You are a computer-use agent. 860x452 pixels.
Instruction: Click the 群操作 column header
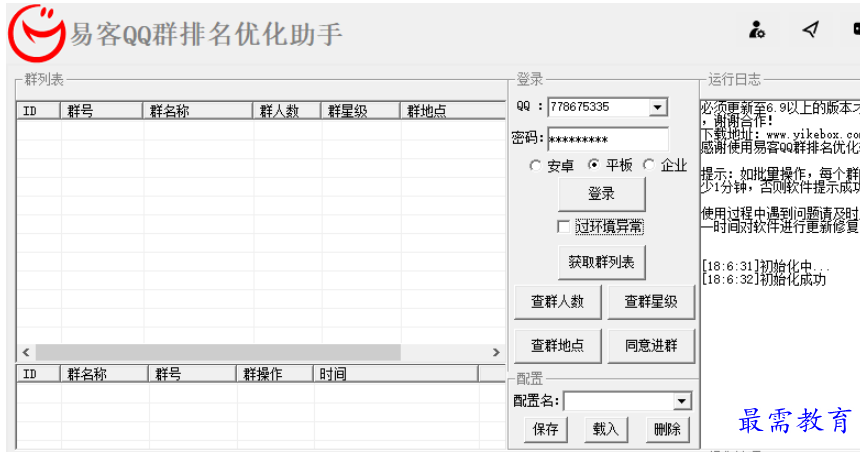pyautogui.click(x=275, y=374)
